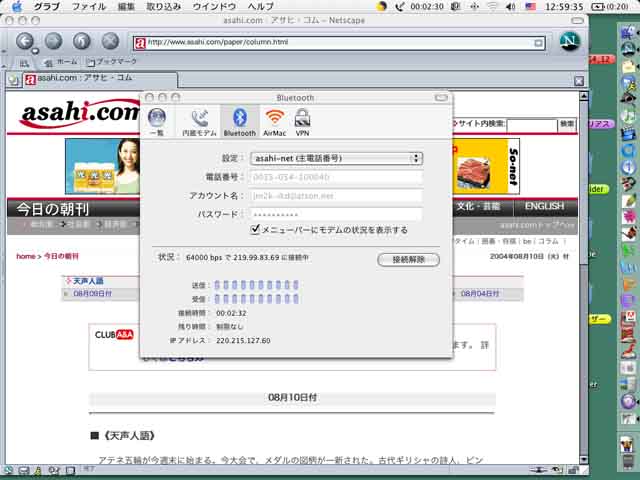
Task: Open the Apple menu
Action: coord(17,6)
